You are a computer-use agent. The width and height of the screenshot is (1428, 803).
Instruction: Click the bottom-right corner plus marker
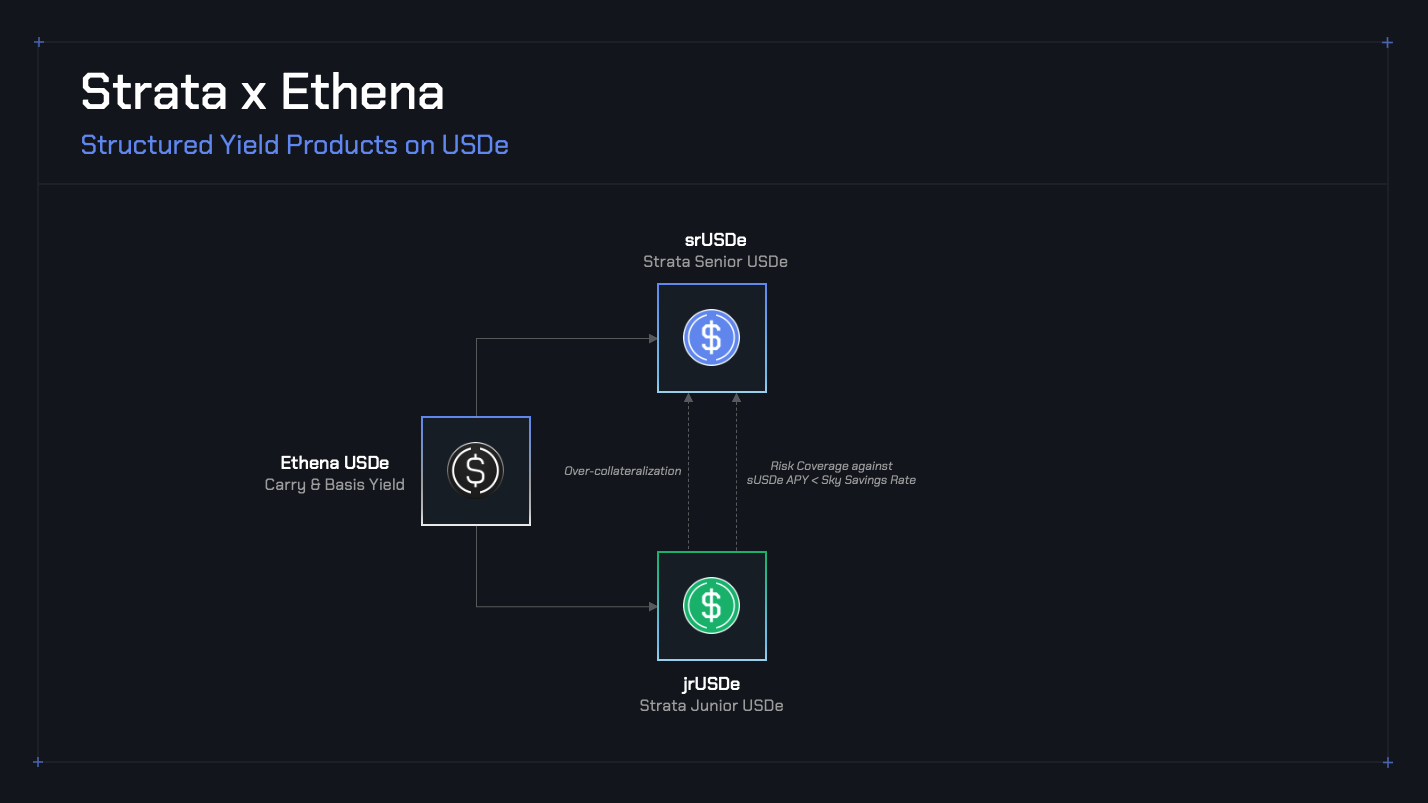tap(1387, 763)
